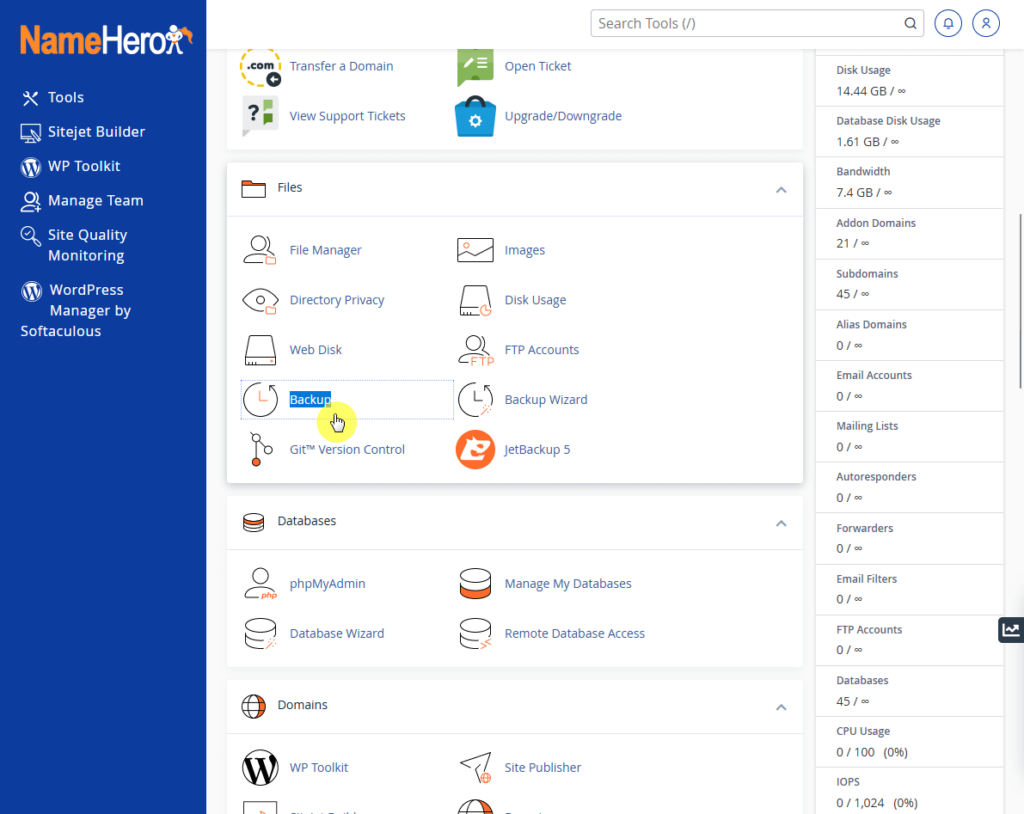Open Remote Database Access icon
The width and height of the screenshot is (1024, 814).
[475, 634]
